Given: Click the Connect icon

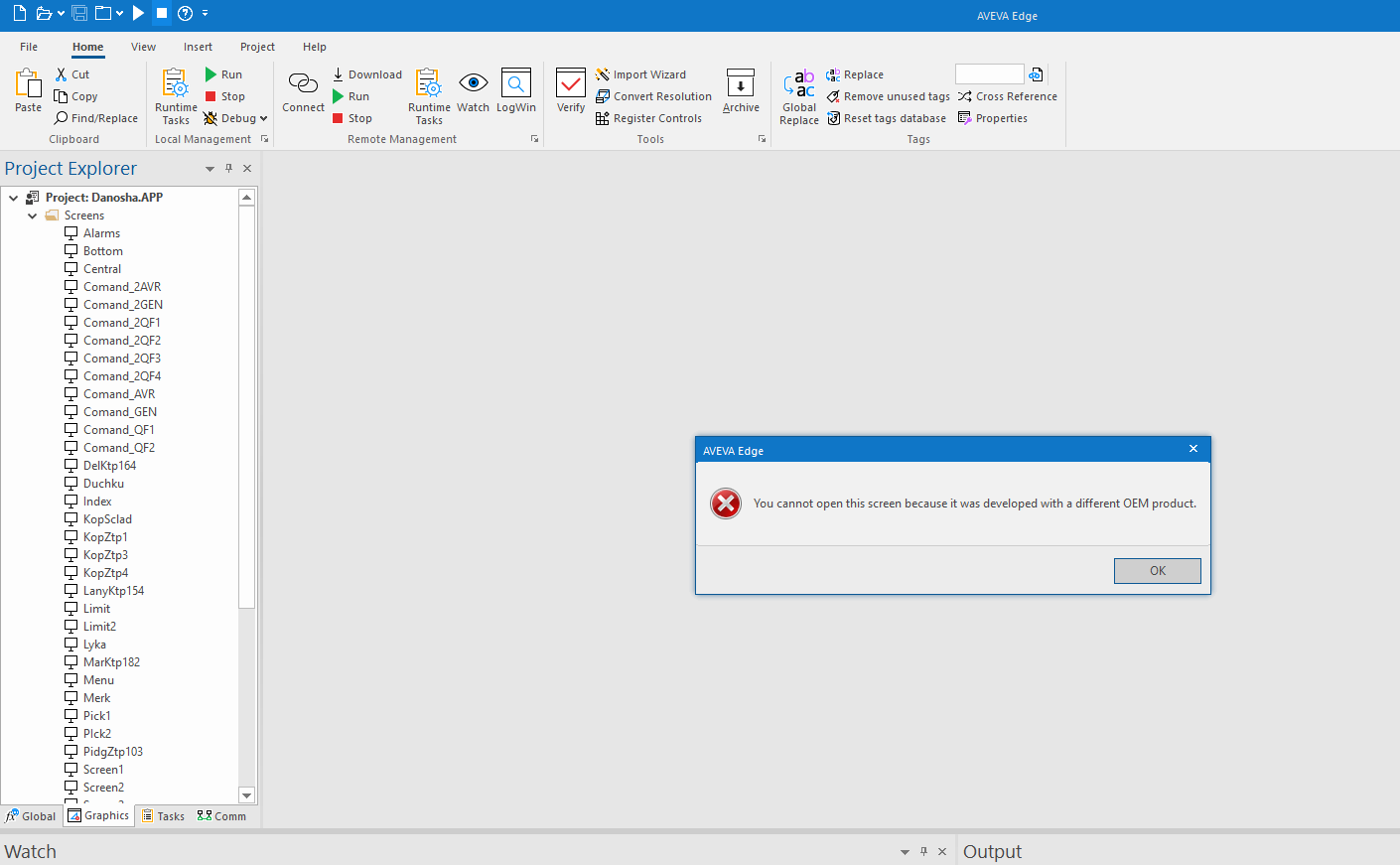Looking at the screenshot, I should (303, 82).
